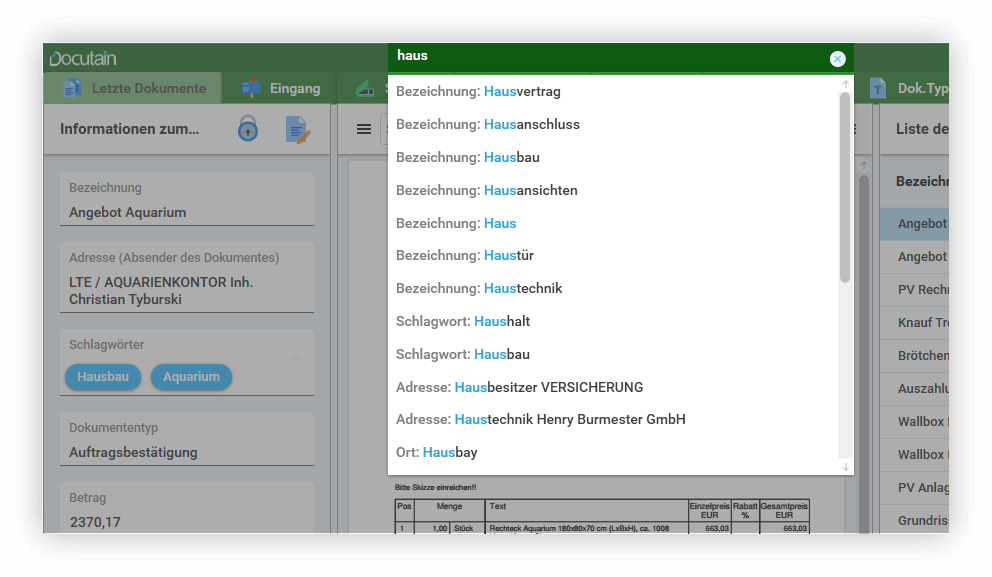This screenshot has height=577, width=992.
Task: Click the scroll down arrow in the suggestion list
Action: pyautogui.click(x=845, y=466)
